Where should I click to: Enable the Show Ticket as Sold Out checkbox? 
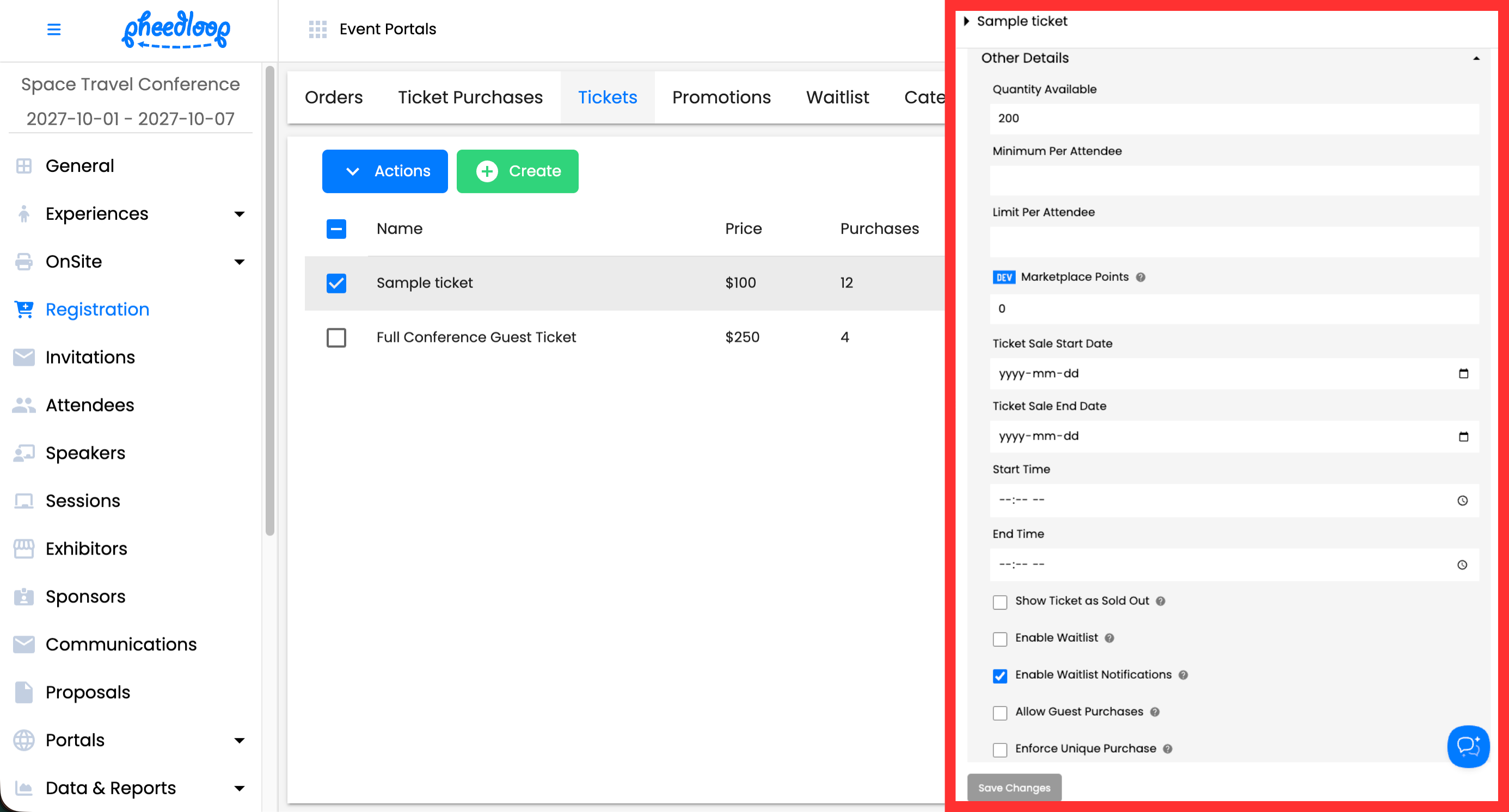[1000, 602]
